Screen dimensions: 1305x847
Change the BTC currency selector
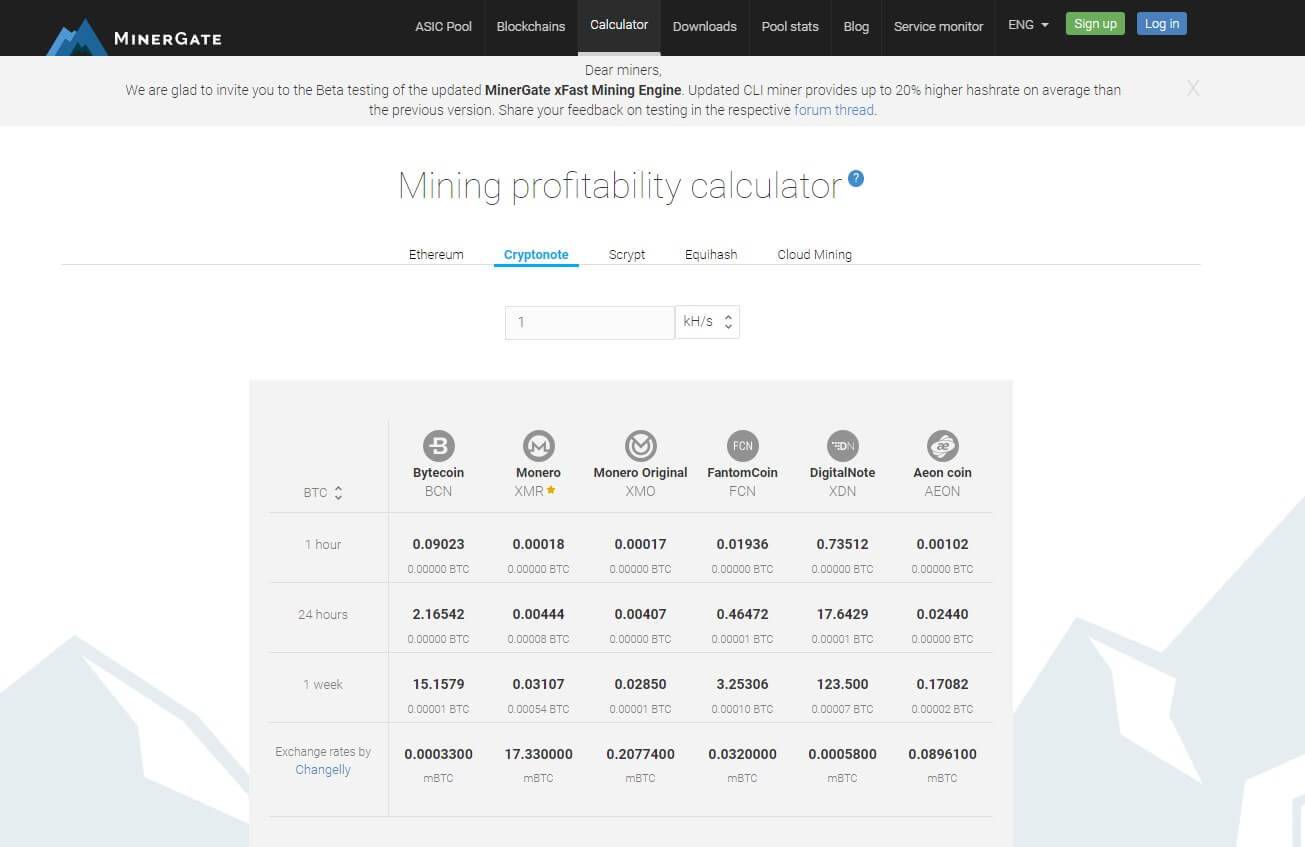[323, 493]
